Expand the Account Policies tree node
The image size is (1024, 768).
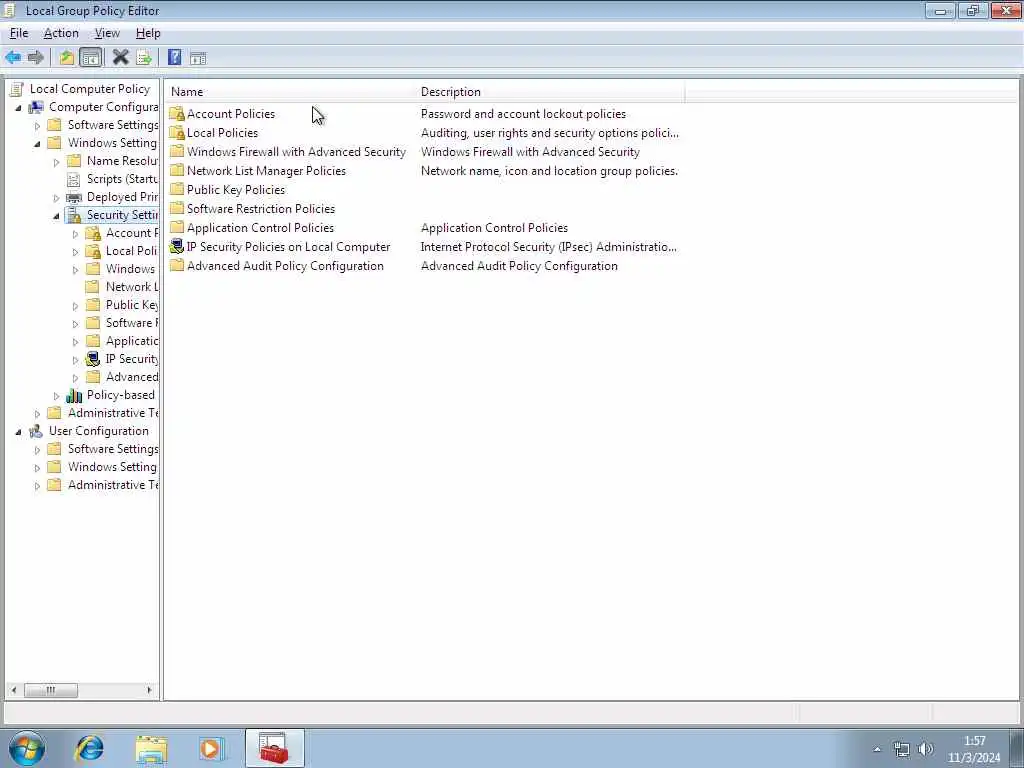[x=75, y=234]
